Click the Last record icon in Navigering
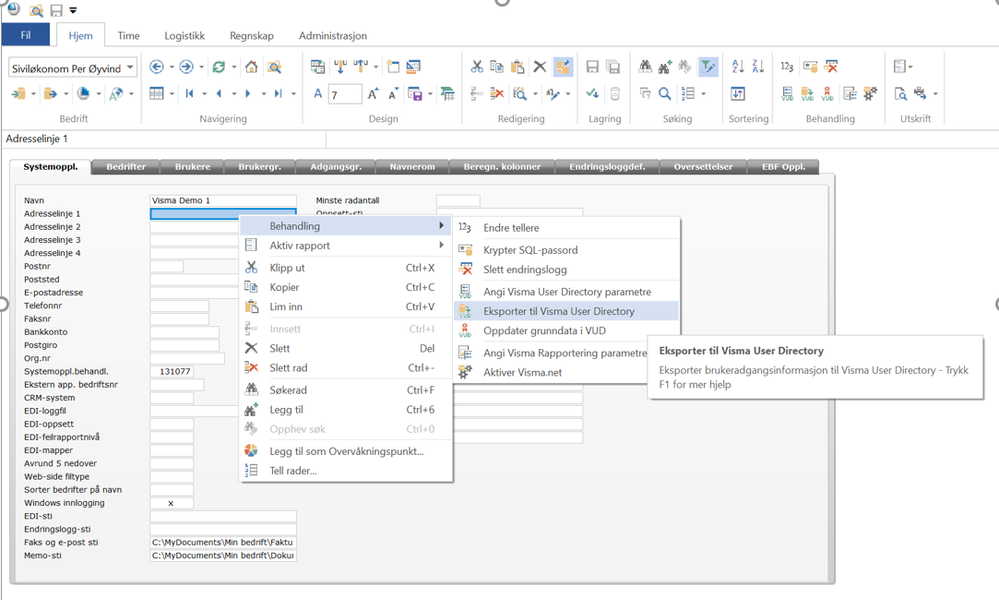The width and height of the screenshot is (999, 600). tap(278, 94)
